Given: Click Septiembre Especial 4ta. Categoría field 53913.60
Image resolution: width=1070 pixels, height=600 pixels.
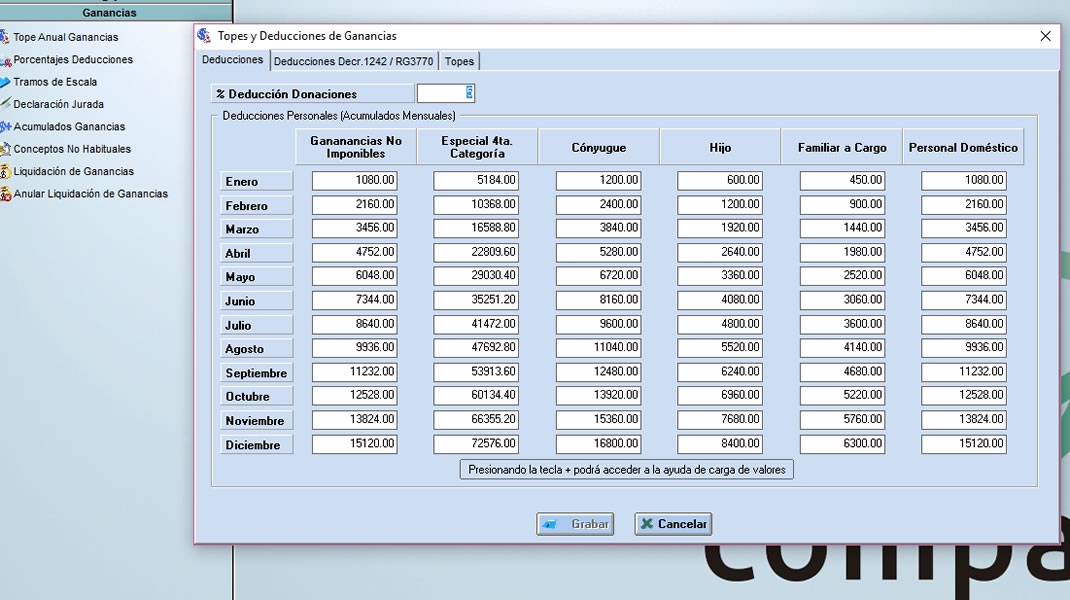Looking at the screenshot, I should (476, 371).
